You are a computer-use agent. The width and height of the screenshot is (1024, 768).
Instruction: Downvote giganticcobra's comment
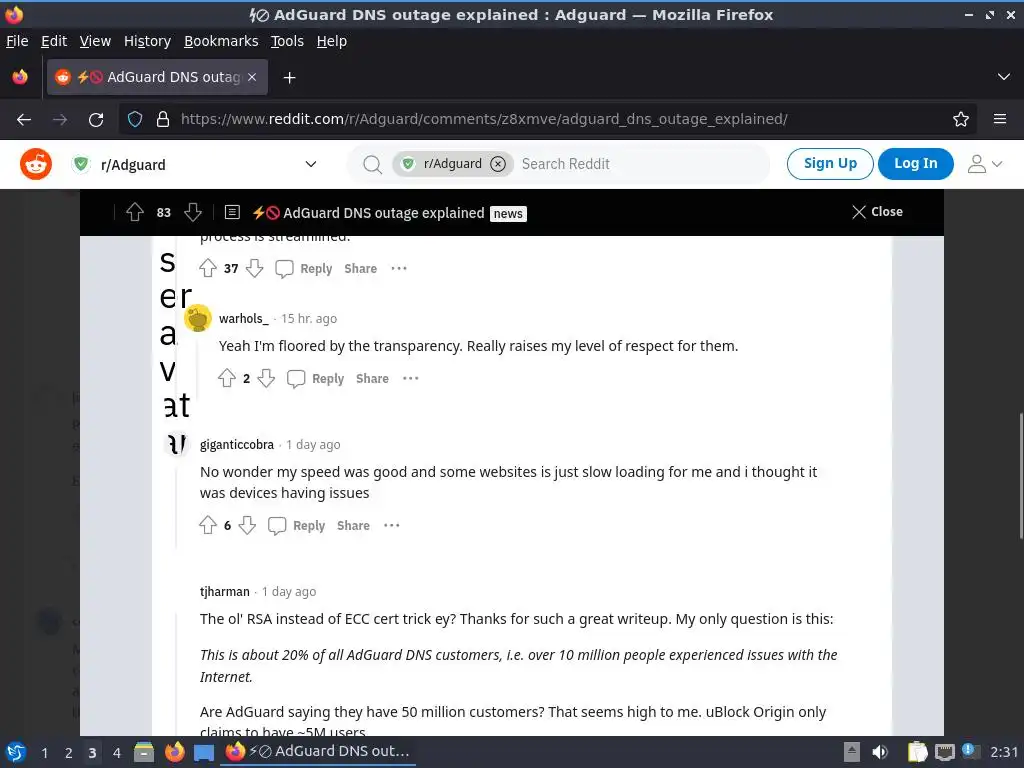pos(247,525)
